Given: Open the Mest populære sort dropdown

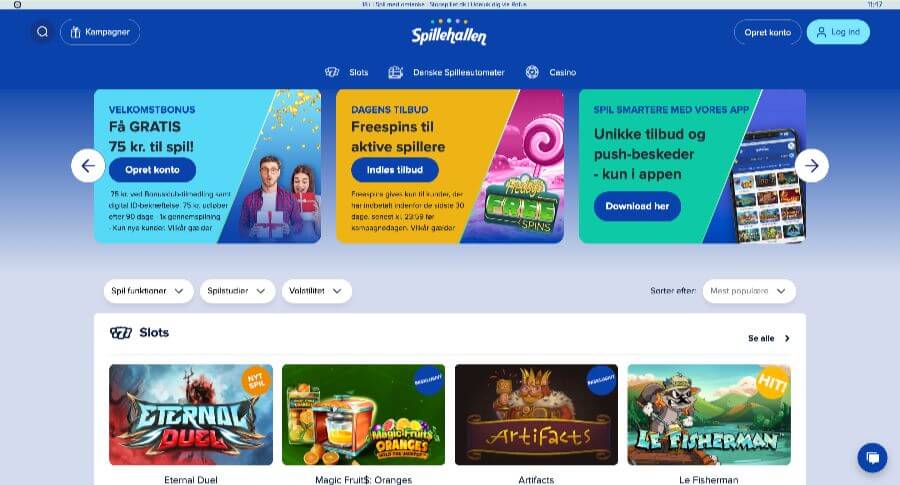Looking at the screenshot, I should 749,291.
